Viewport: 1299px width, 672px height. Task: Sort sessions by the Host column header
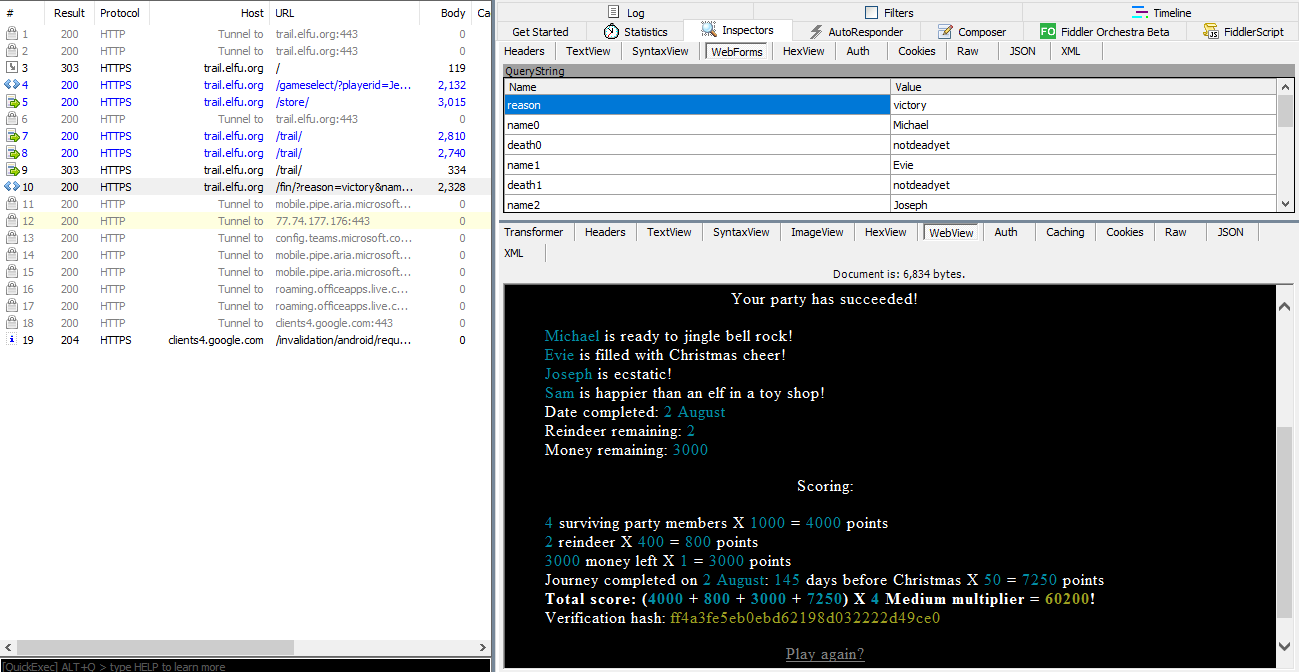click(209, 13)
